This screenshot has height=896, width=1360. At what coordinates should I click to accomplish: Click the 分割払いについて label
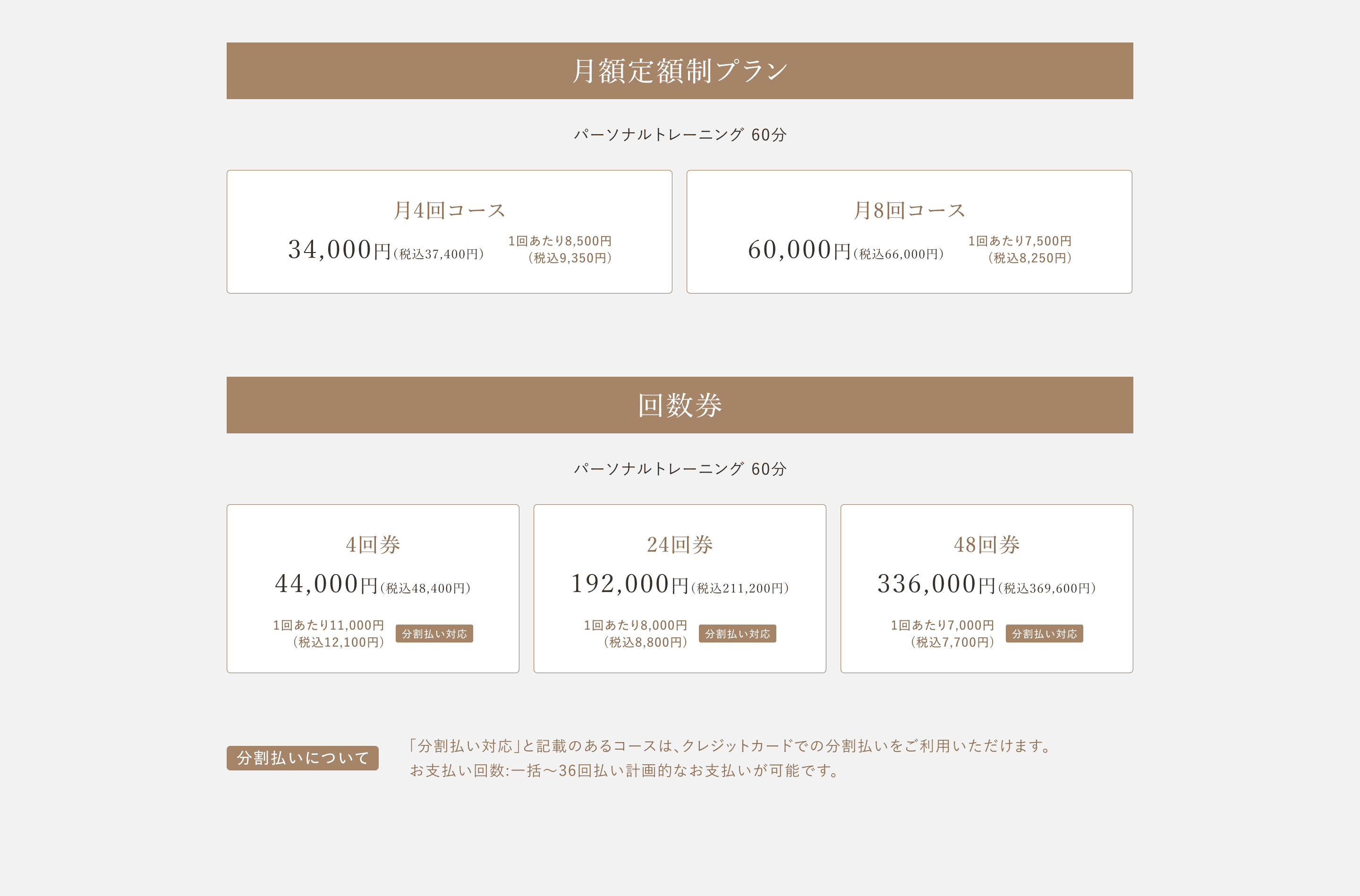302,758
